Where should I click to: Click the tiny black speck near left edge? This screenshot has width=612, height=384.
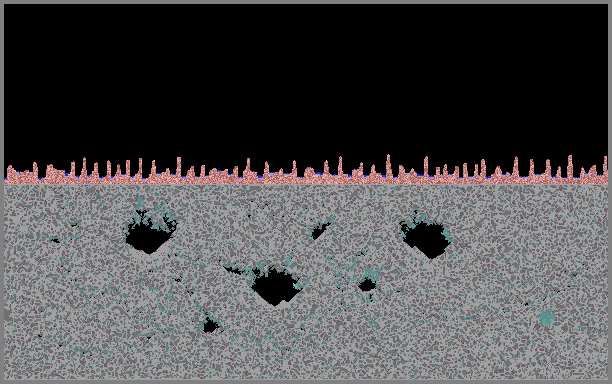click(x=55, y=241)
